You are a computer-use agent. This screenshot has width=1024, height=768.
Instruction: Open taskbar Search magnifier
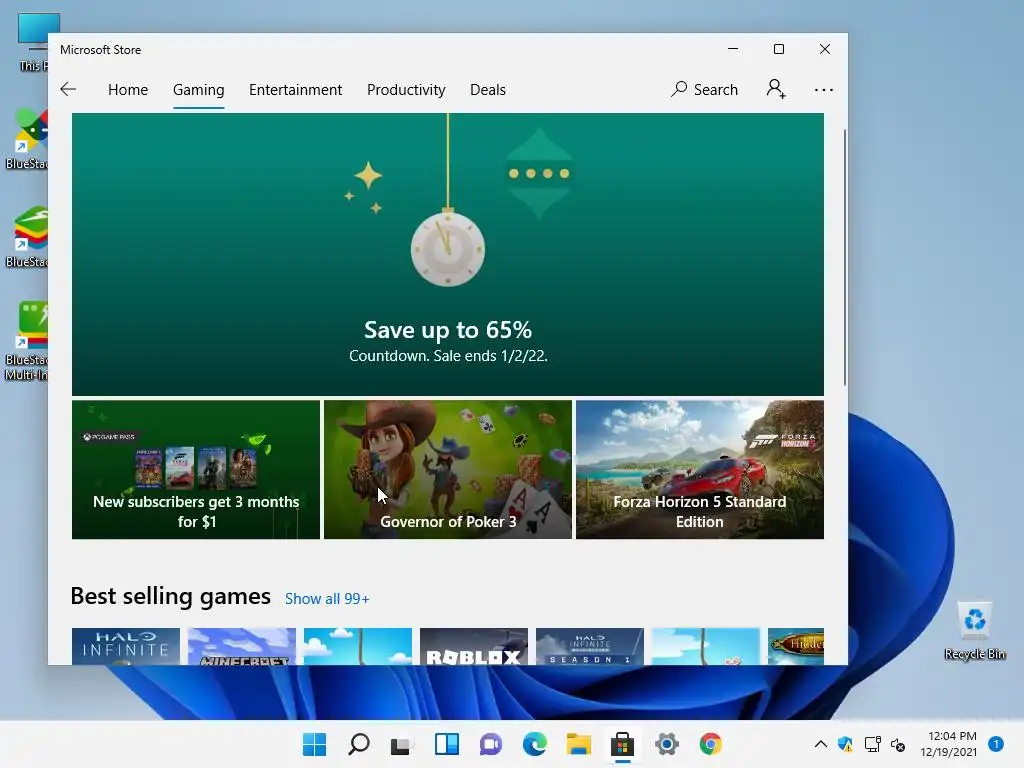point(359,744)
